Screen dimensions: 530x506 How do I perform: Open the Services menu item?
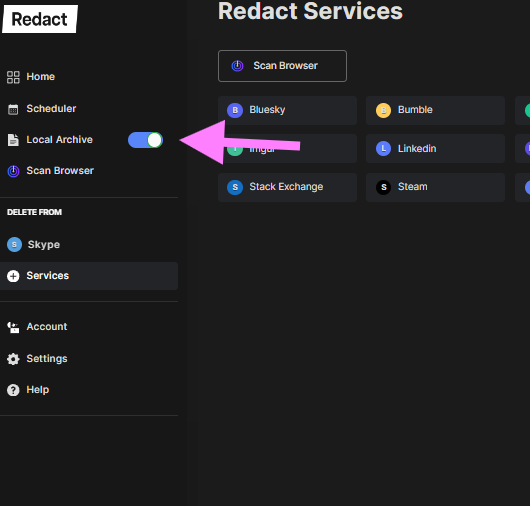89,276
